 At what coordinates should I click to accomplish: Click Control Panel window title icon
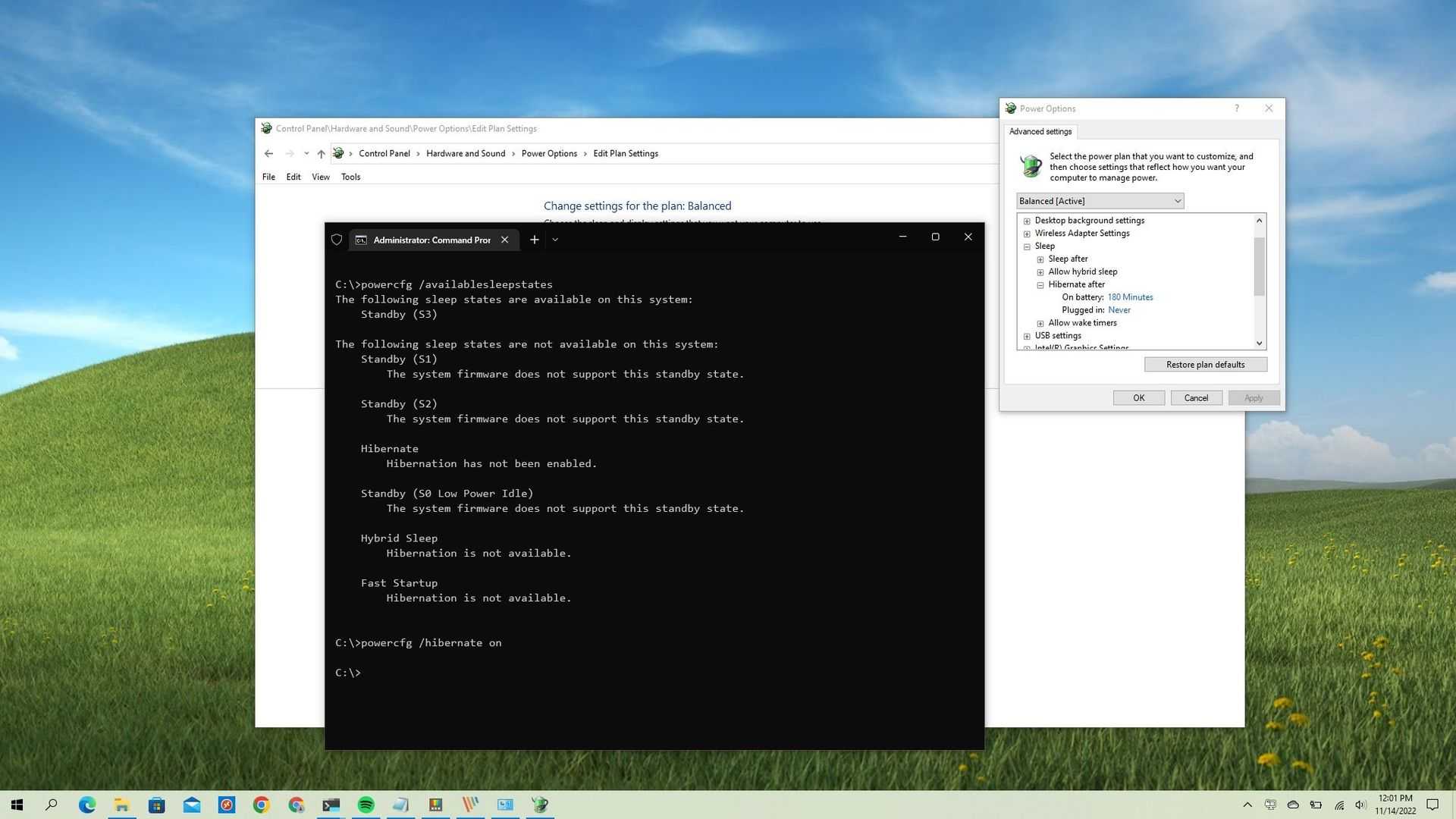click(267, 128)
